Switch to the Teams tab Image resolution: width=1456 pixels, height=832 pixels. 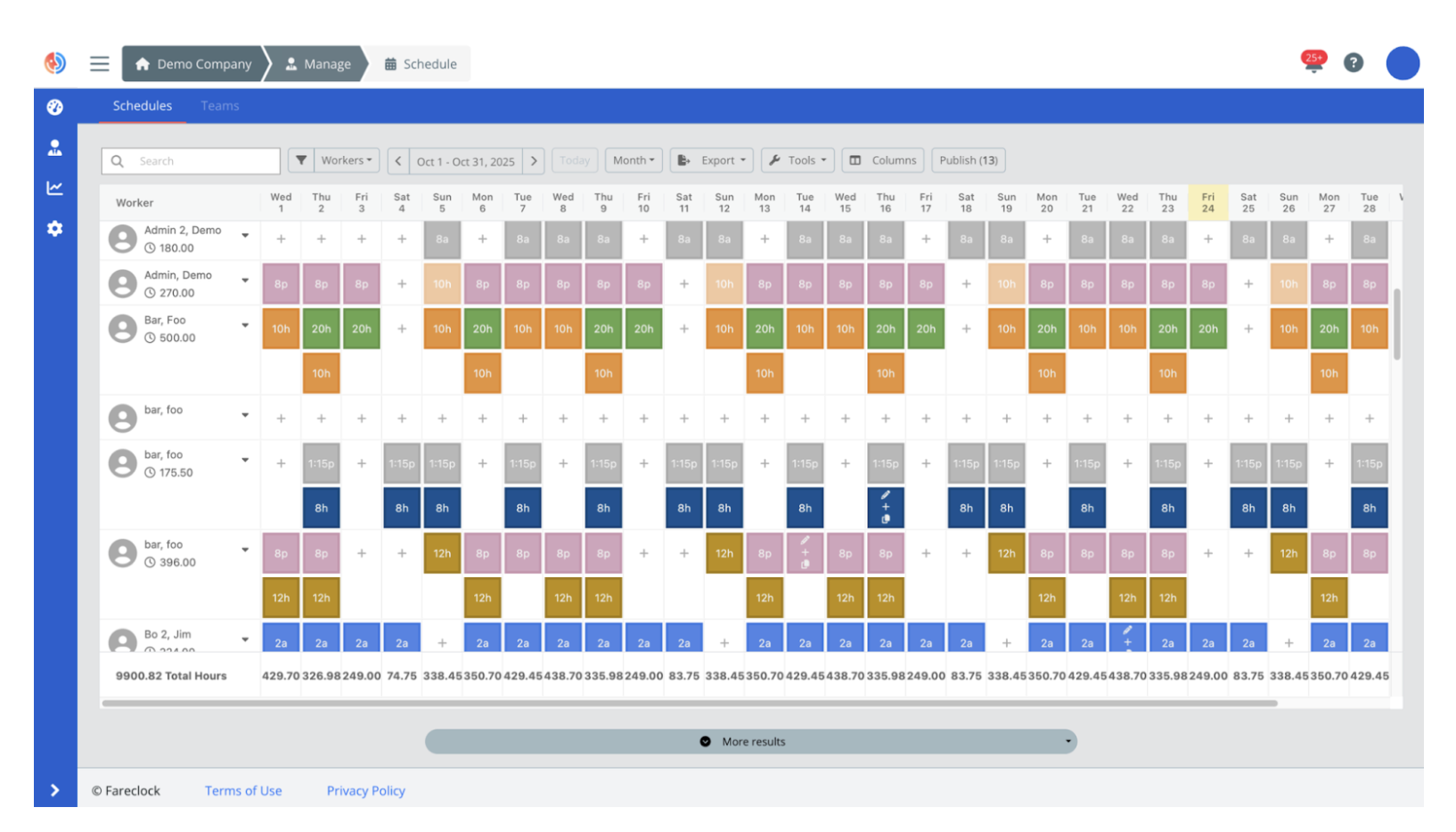[x=220, y=106]
